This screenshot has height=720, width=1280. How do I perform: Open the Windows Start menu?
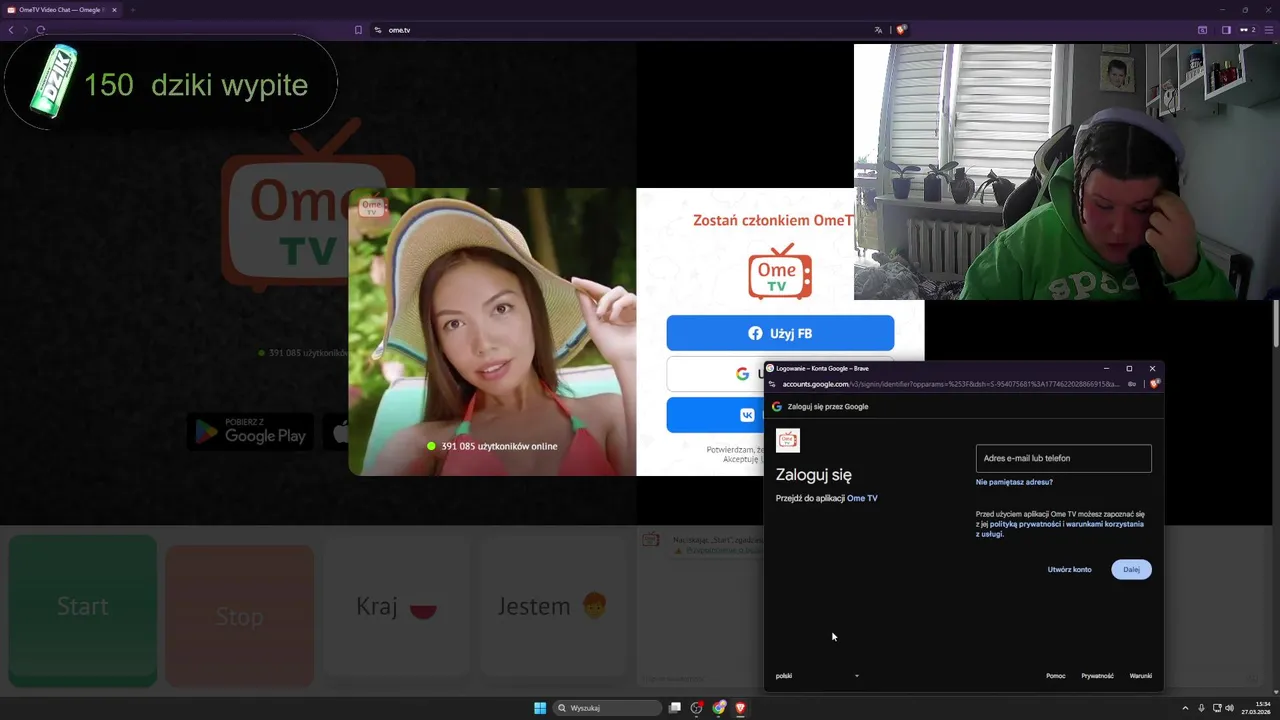click(540, 708)
